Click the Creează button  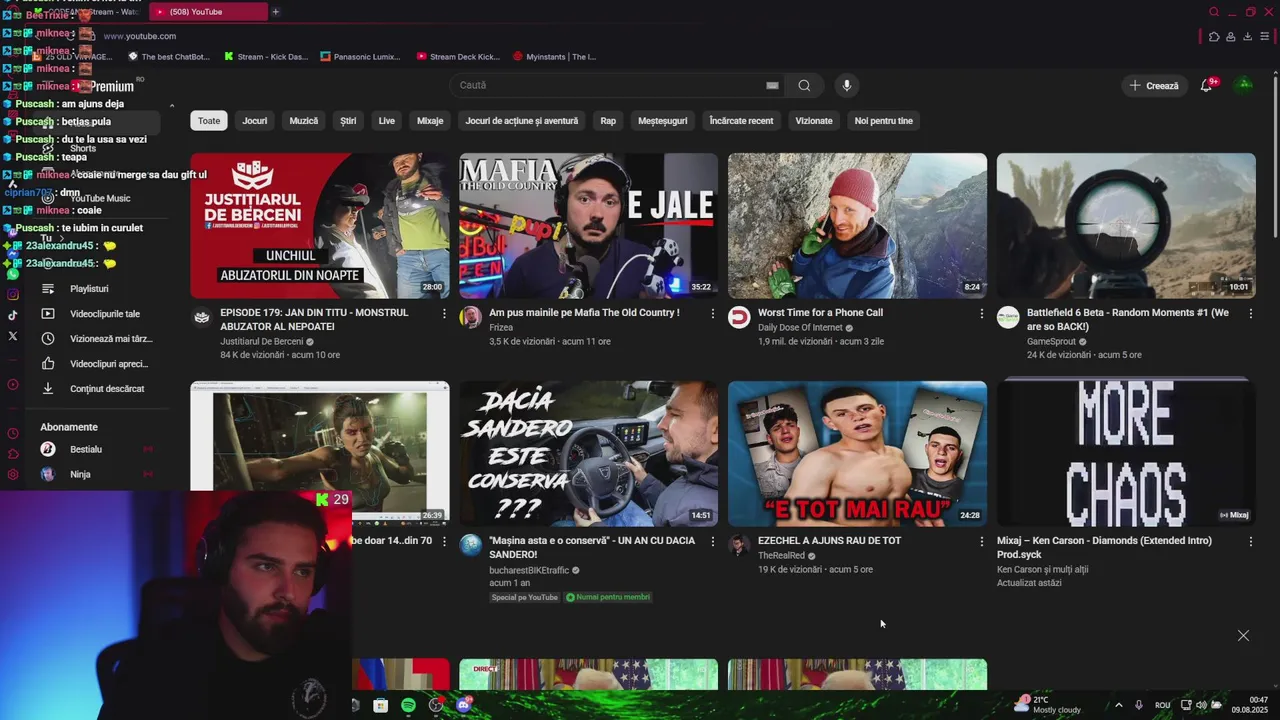(1154, 86)
